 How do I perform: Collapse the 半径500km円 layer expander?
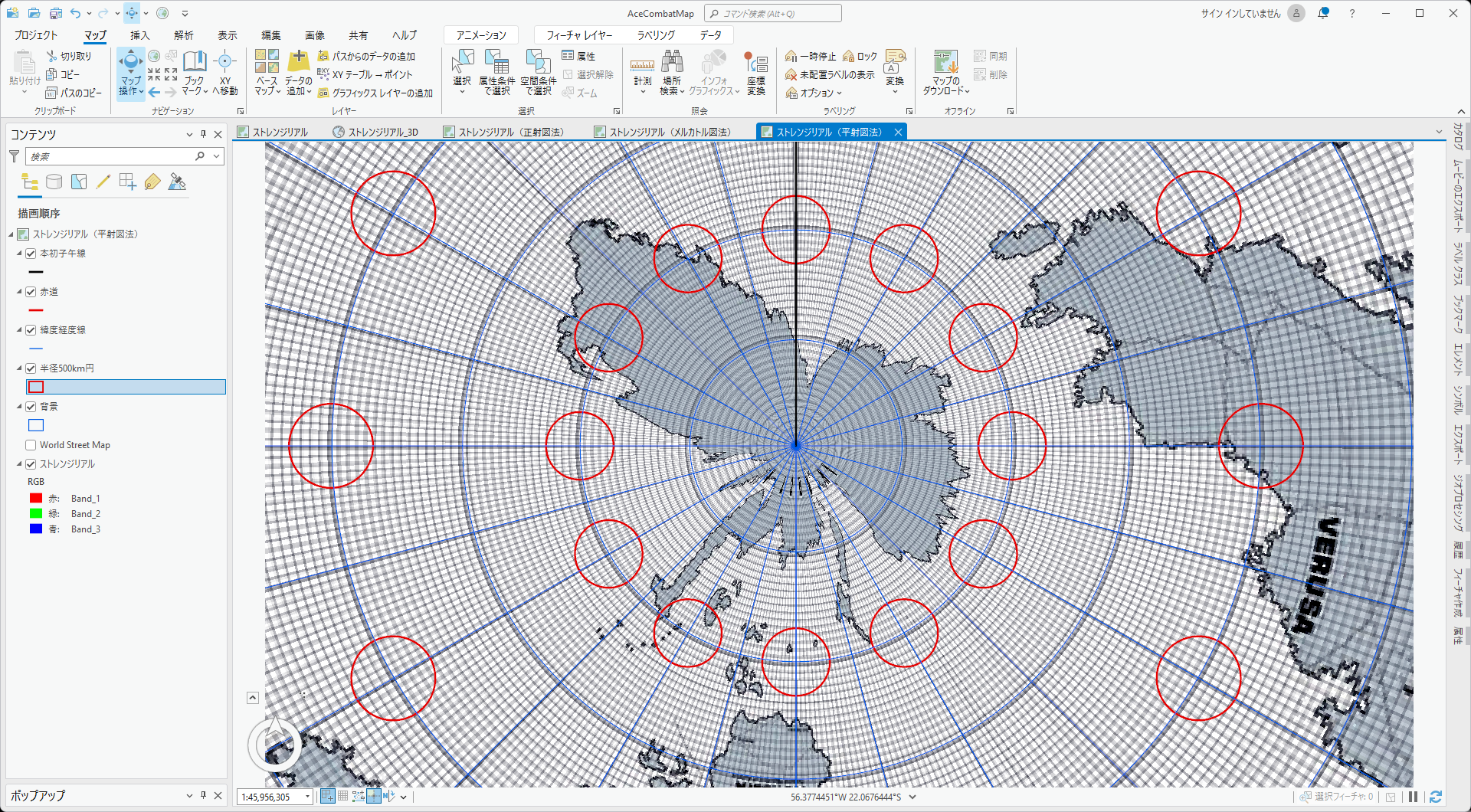coord(19,368)
